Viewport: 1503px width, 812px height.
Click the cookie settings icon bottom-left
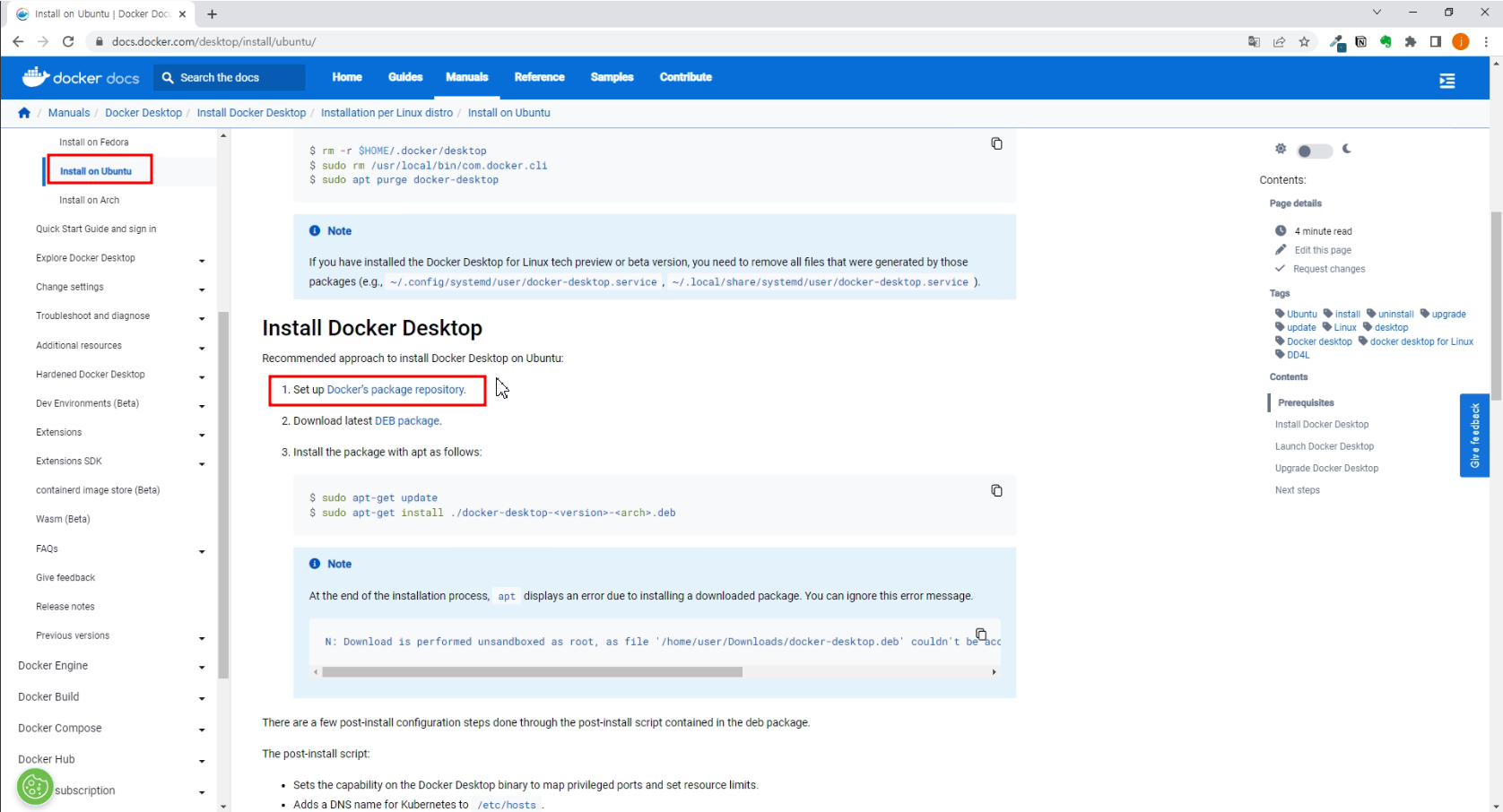(35, 787)
